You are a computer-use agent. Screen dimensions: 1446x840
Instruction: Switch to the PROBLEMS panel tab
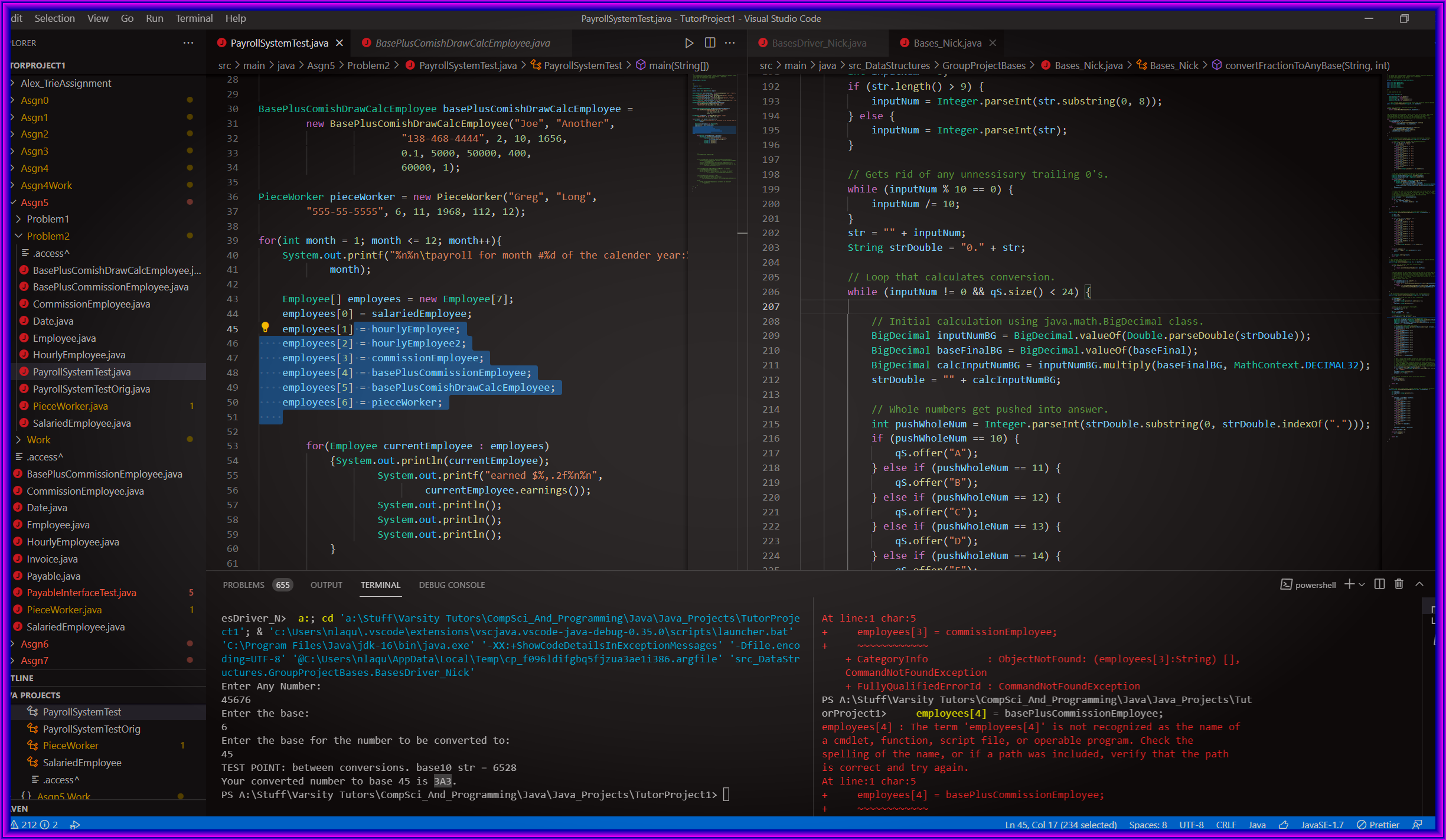pos(243,585)
